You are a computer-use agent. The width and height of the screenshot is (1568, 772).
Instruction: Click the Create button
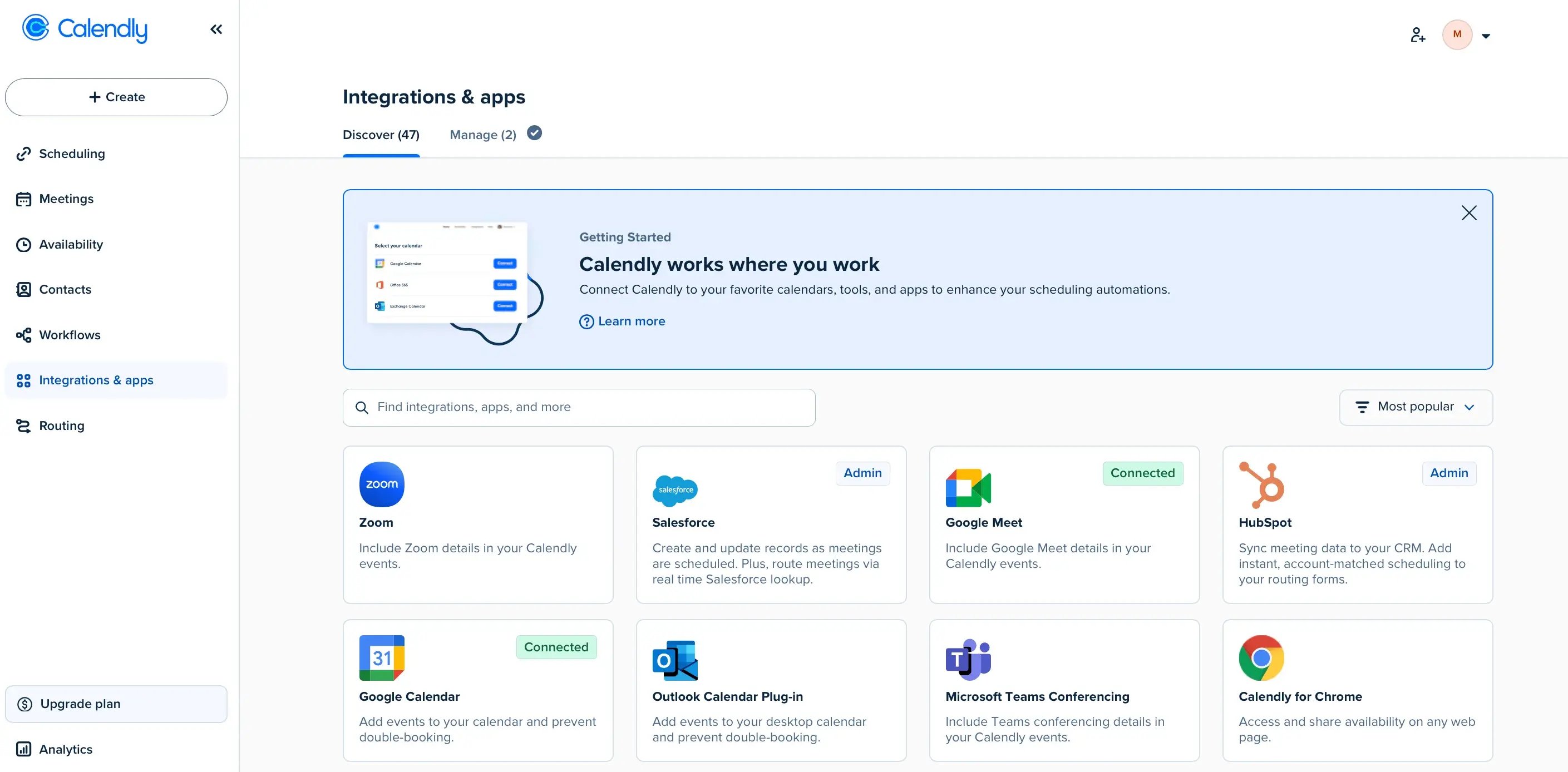(116, 97)
